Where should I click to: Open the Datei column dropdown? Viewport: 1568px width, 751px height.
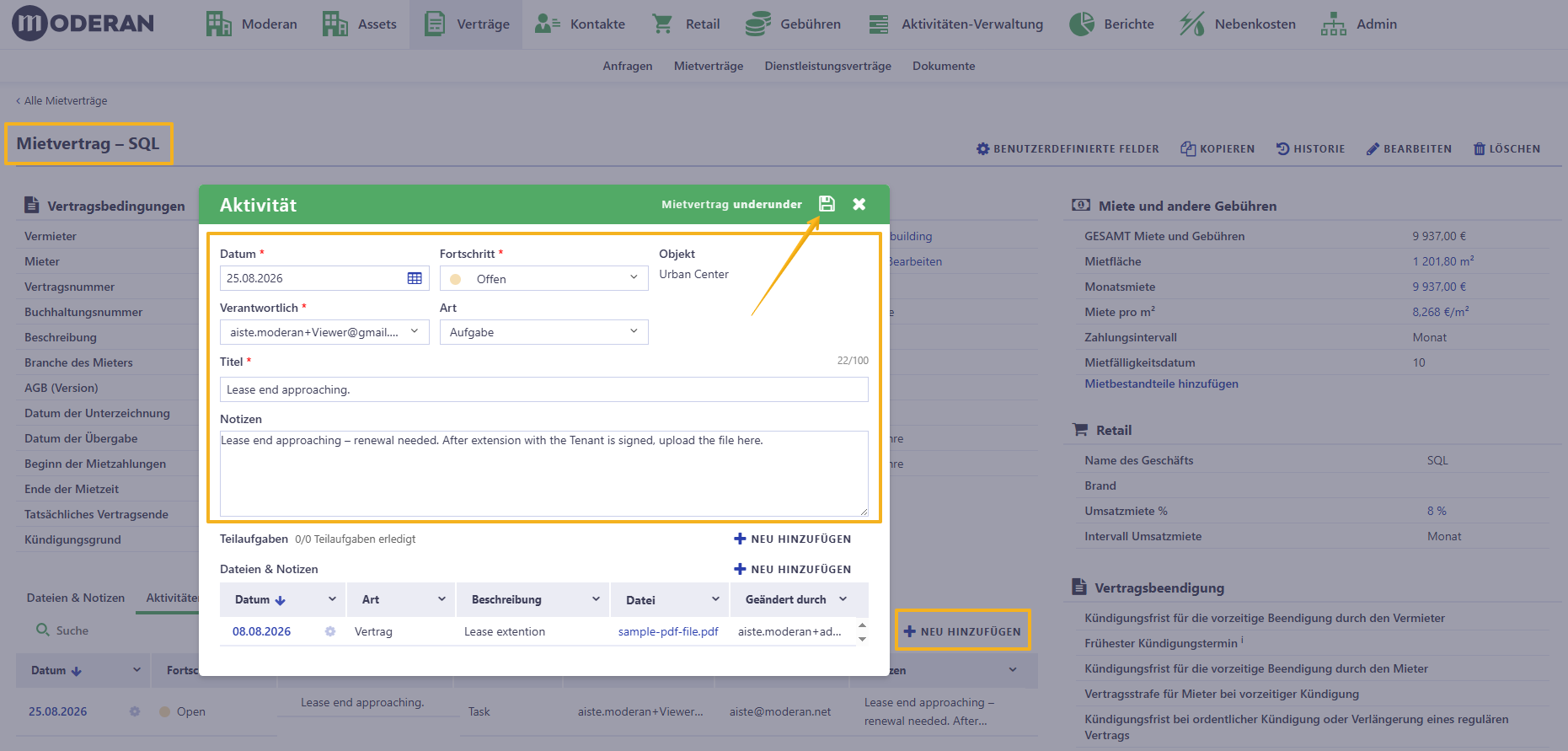click(x=715, y=599)
